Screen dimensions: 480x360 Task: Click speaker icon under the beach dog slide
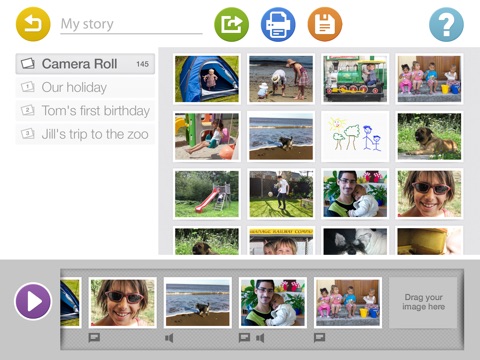point(169,338)
